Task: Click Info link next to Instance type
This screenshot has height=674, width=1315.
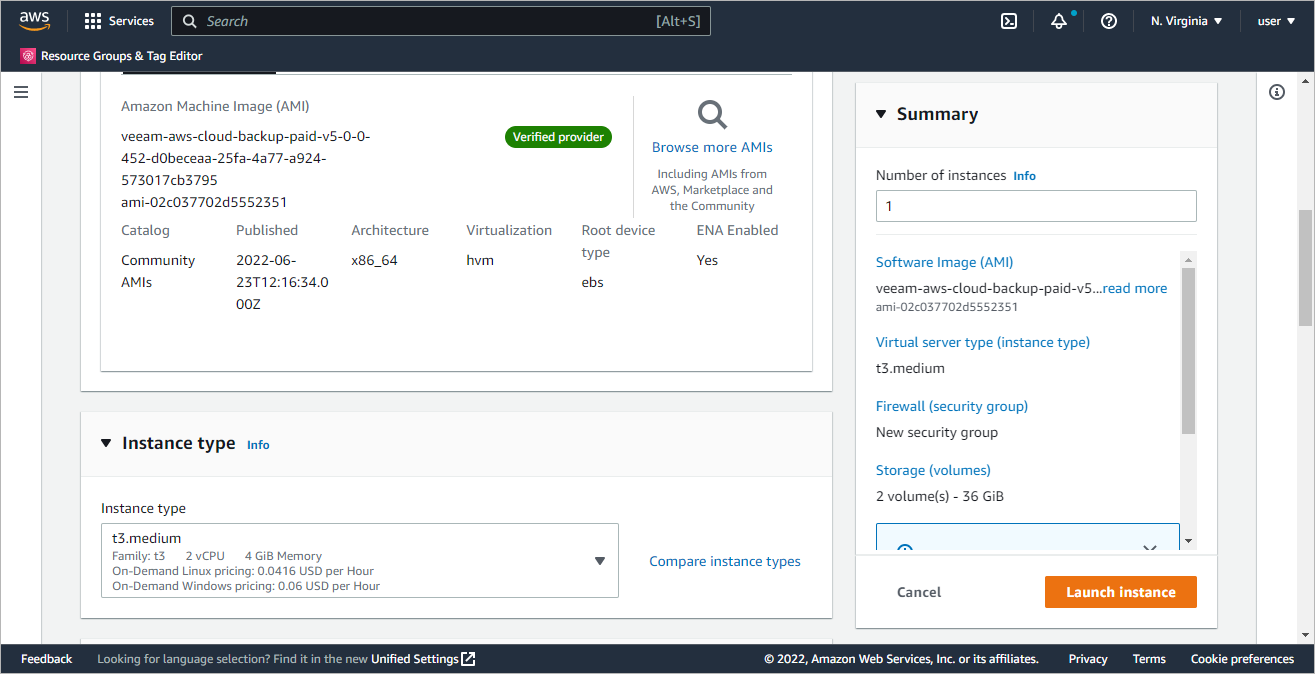Action: pos(258,445)
